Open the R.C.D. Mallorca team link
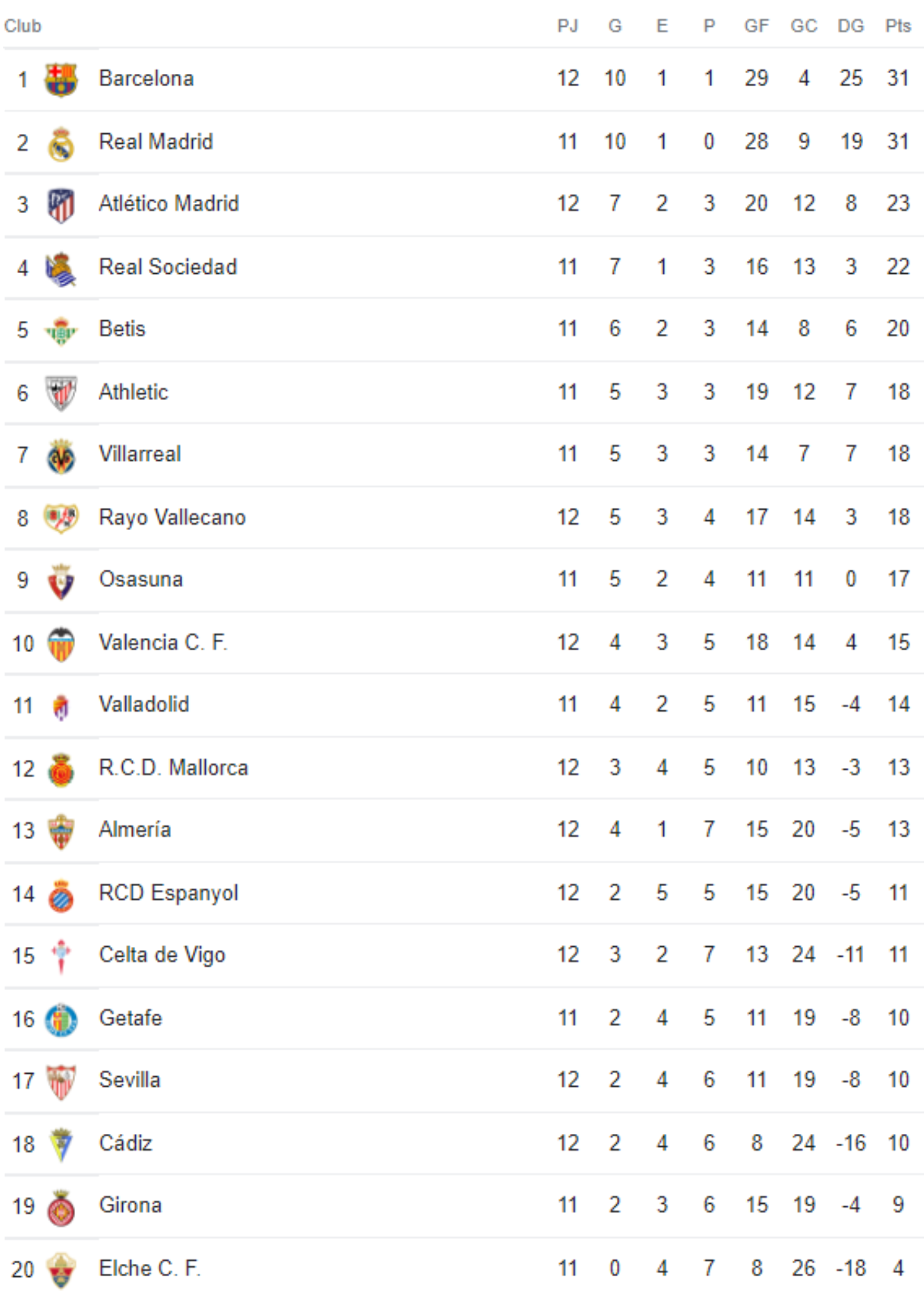 [x=173, y=767]
